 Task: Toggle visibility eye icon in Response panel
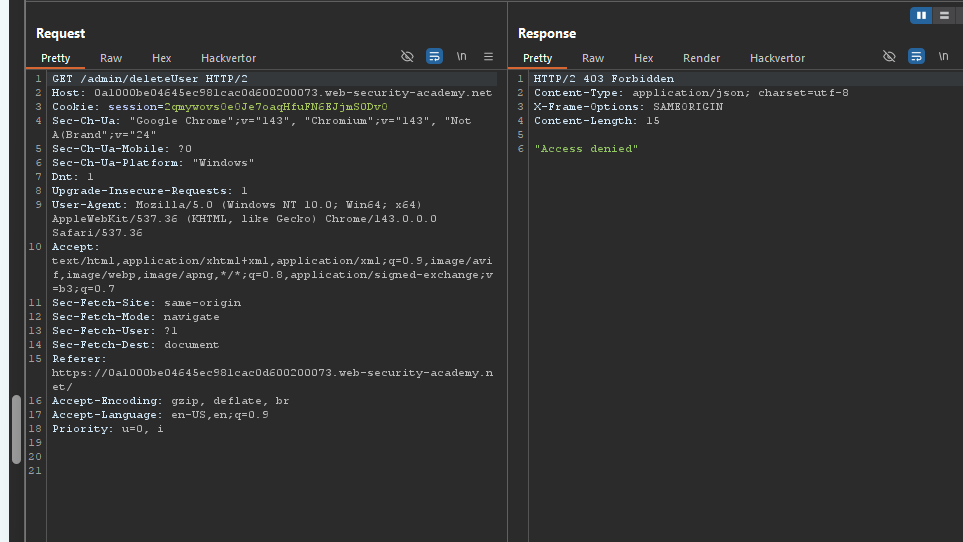click(889, 56)
